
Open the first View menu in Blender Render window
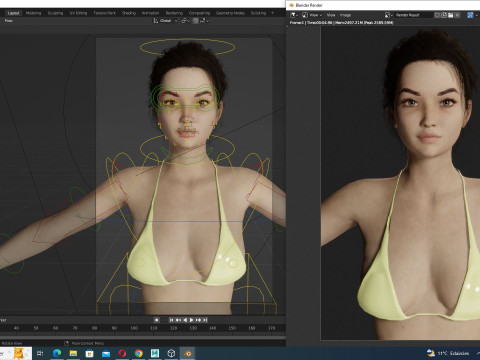coord(315,15)
